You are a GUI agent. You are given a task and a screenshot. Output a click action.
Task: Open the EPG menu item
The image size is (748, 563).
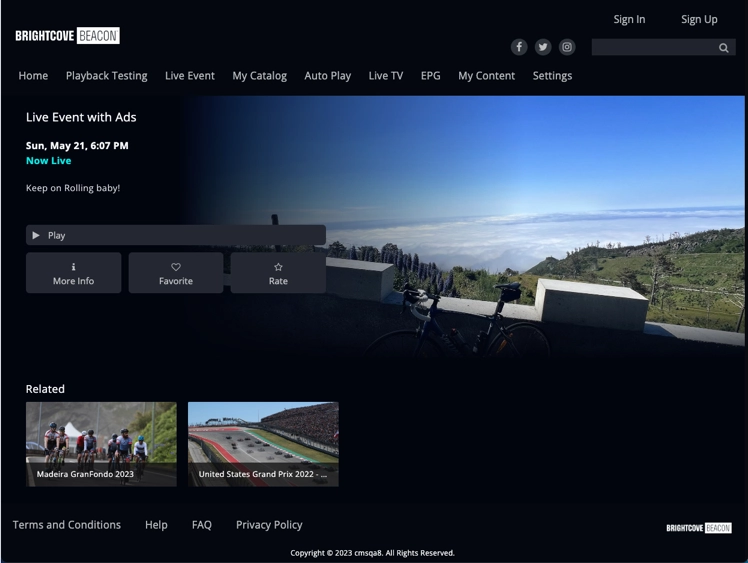point(430,76)
